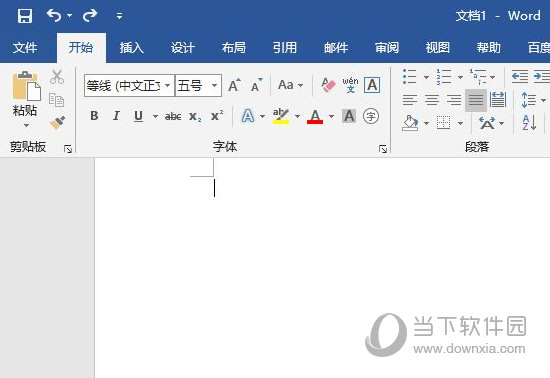Switch to the 视图 ribbon tab
This screenshot has width=550, height=378.
point(438,47)
